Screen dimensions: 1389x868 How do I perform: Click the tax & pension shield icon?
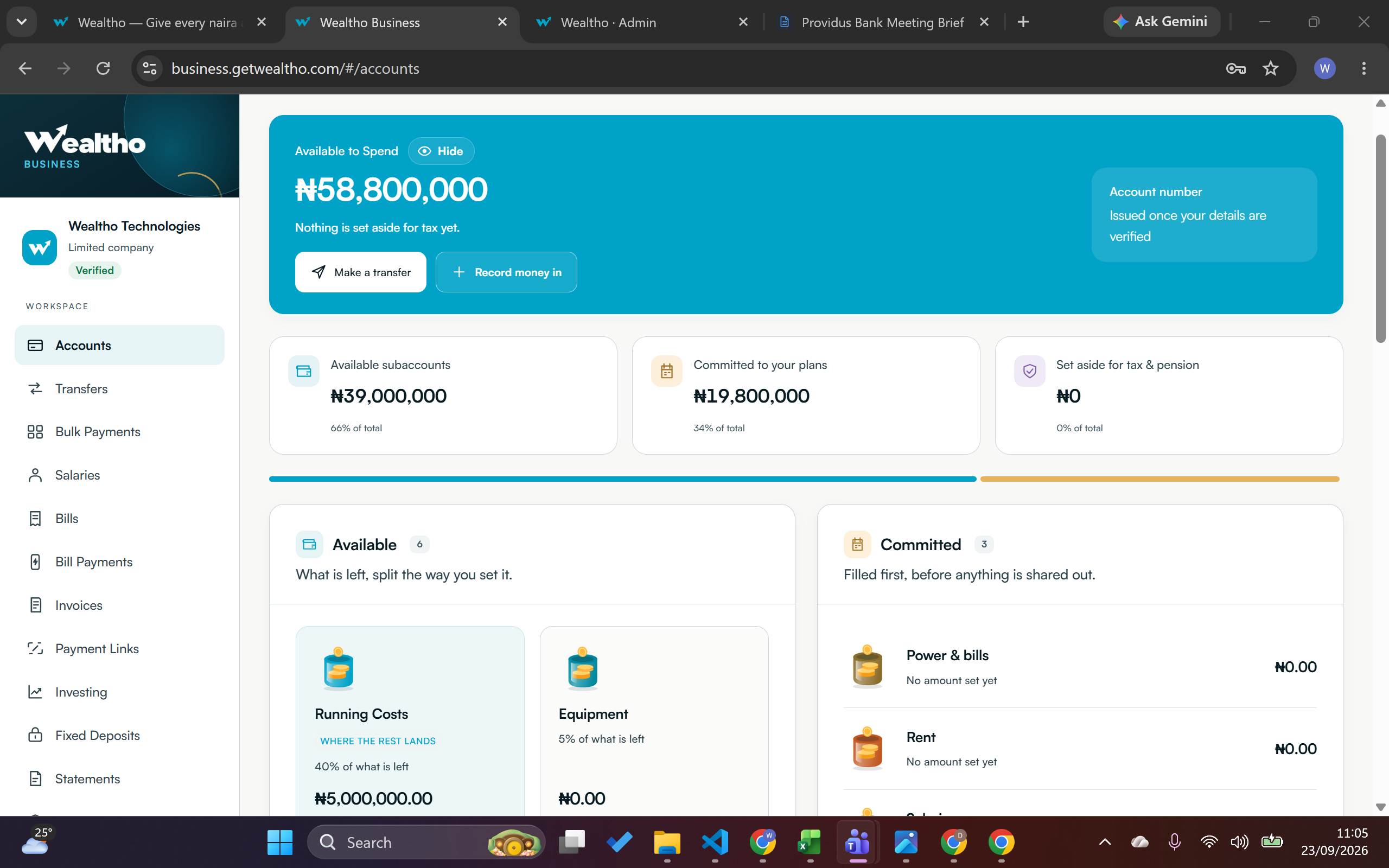coord(1030,371)
